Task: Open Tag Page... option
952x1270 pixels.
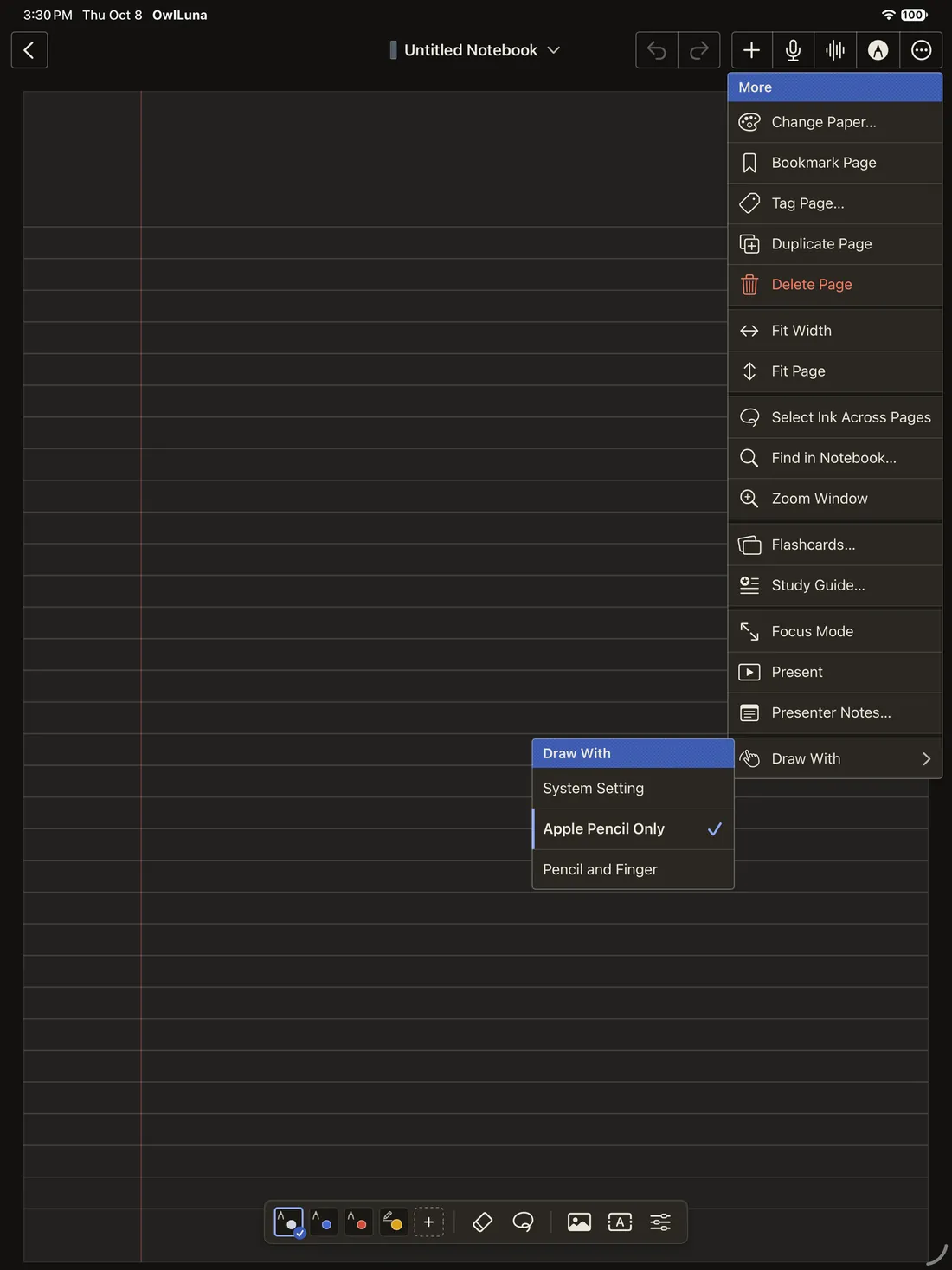Action: [x=834, y=203]
